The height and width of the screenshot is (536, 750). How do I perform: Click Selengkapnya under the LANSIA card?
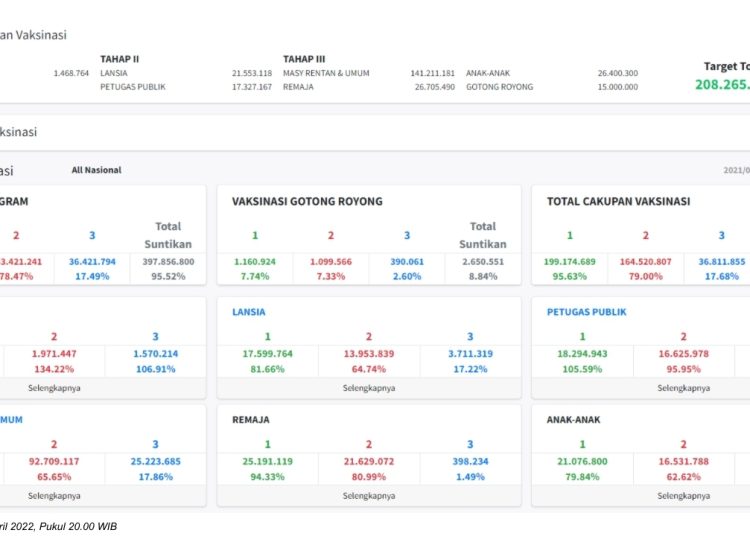point(368,387)
